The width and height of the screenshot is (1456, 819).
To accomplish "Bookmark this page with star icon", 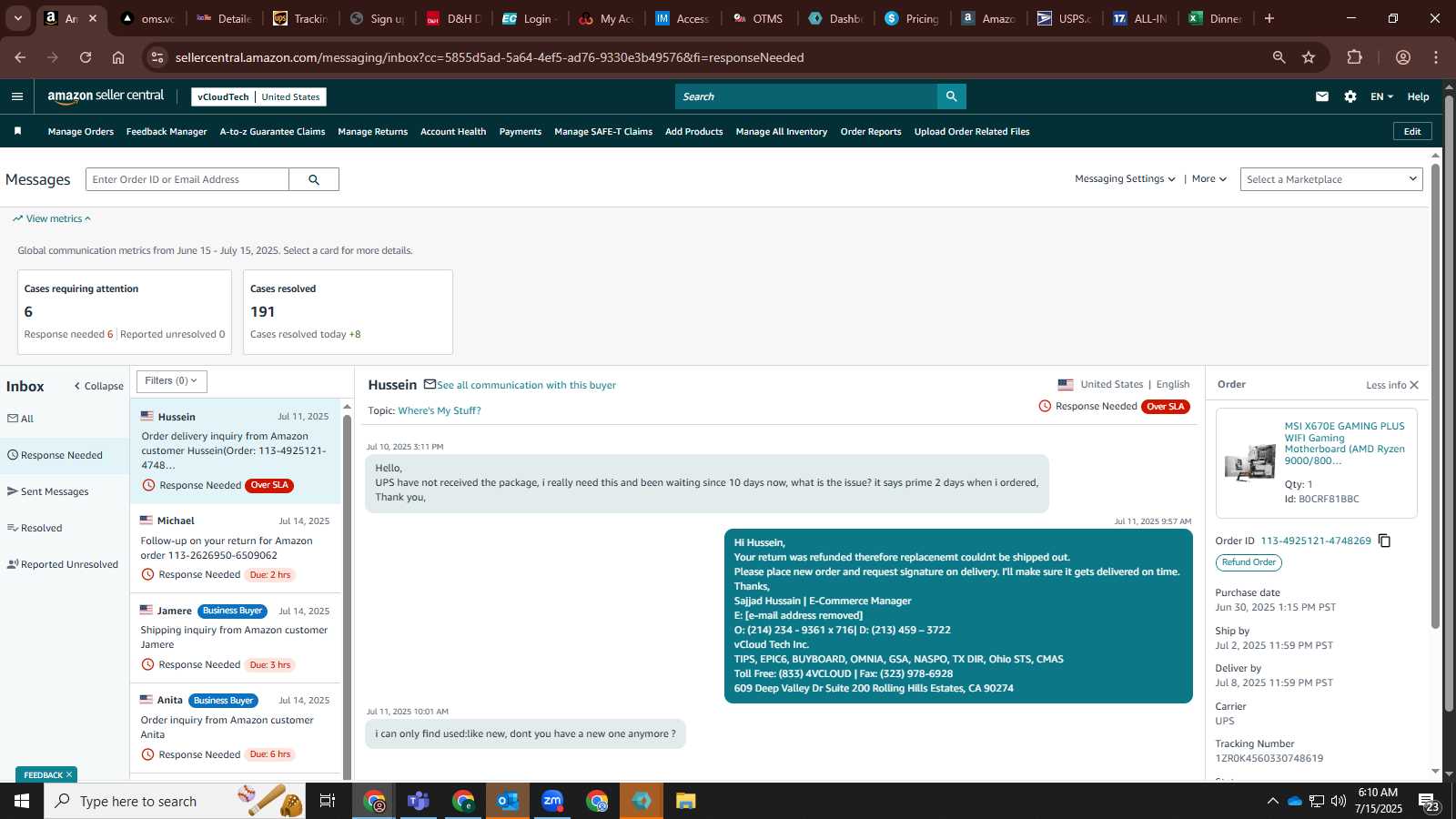I will pos(1309,57).
